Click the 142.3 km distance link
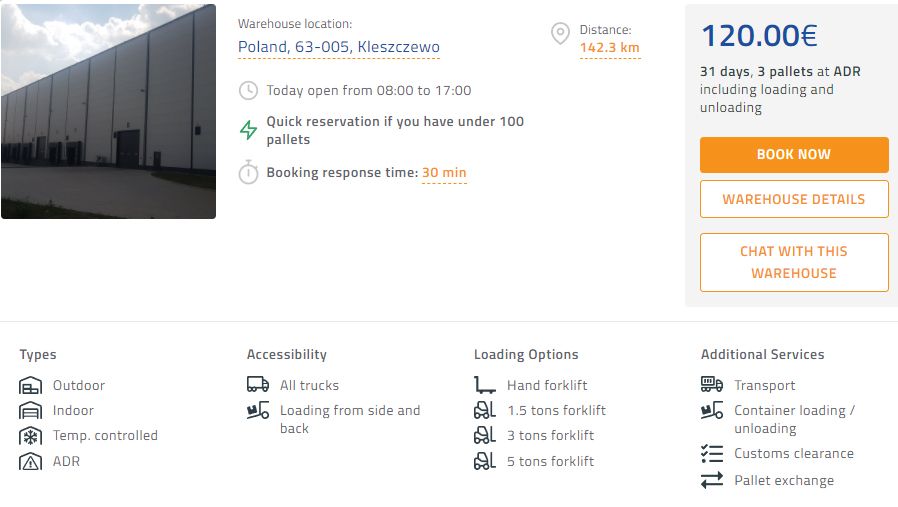Viewport: 898px width, 507px height. pyautogui.click(x=609, y=47)
